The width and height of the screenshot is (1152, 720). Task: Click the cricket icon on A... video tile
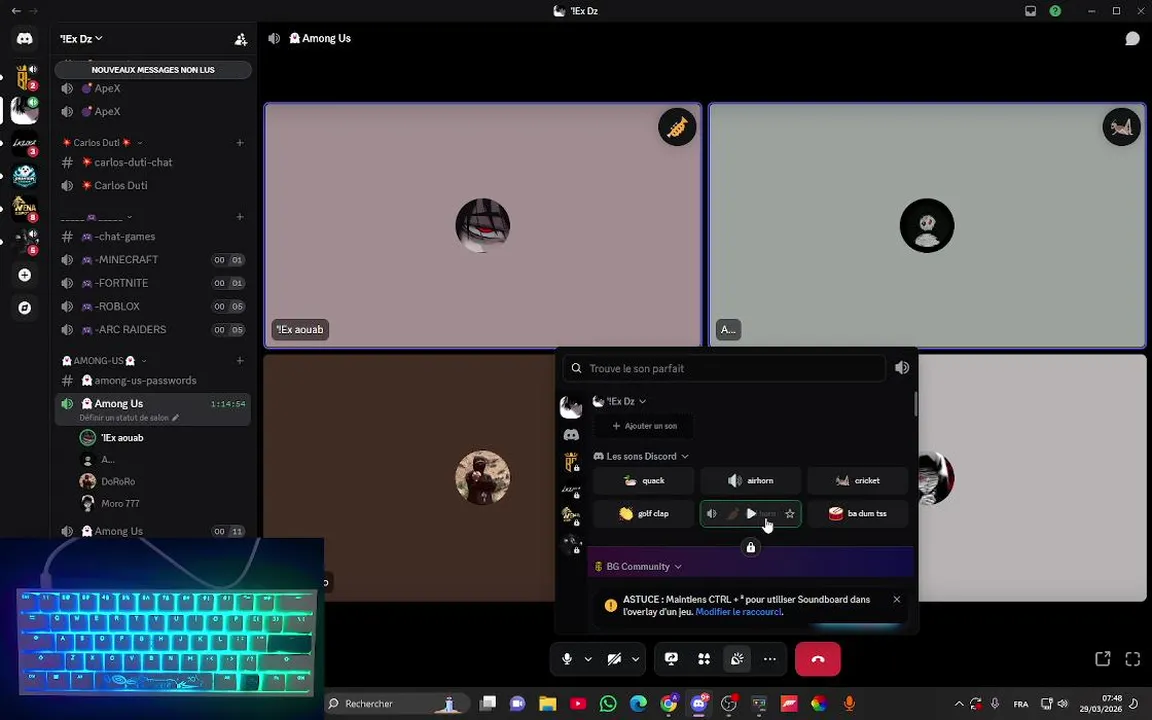1121,127
